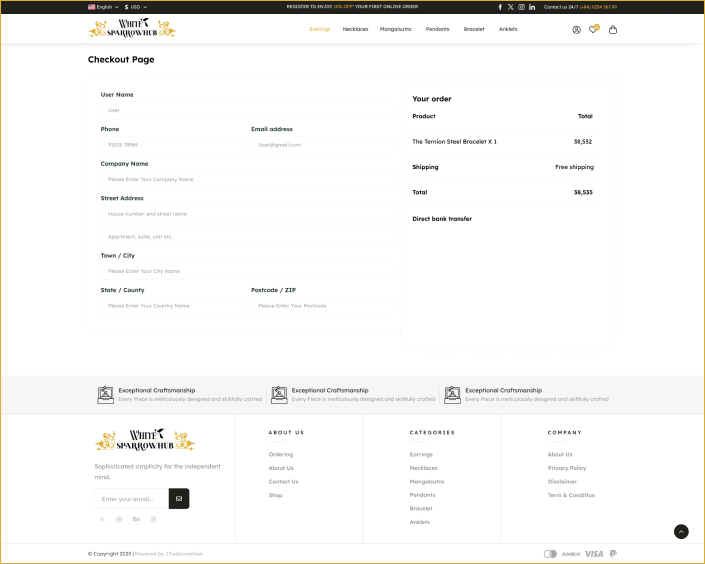Screen dimensions: 705x564
Task: Click the Contact Us footer link
Action: pos(283,481)
